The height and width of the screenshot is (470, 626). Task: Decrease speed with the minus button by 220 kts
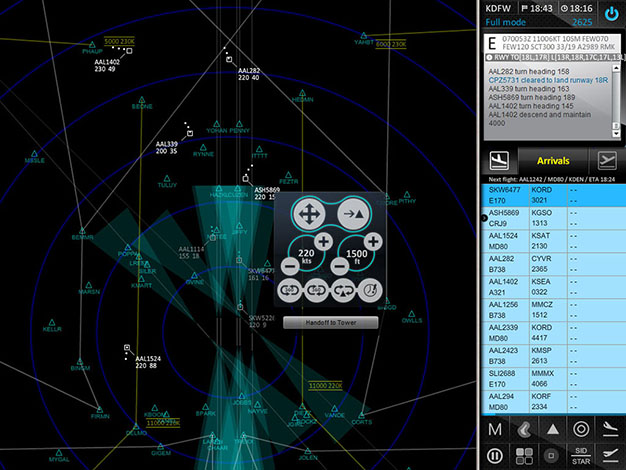pos(289,267)
